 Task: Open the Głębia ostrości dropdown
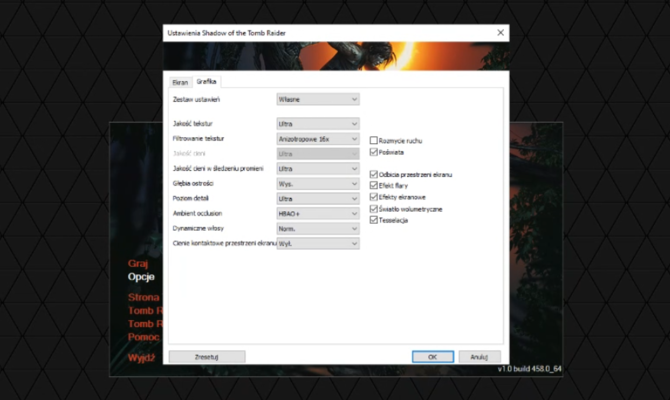click(317, 184)
